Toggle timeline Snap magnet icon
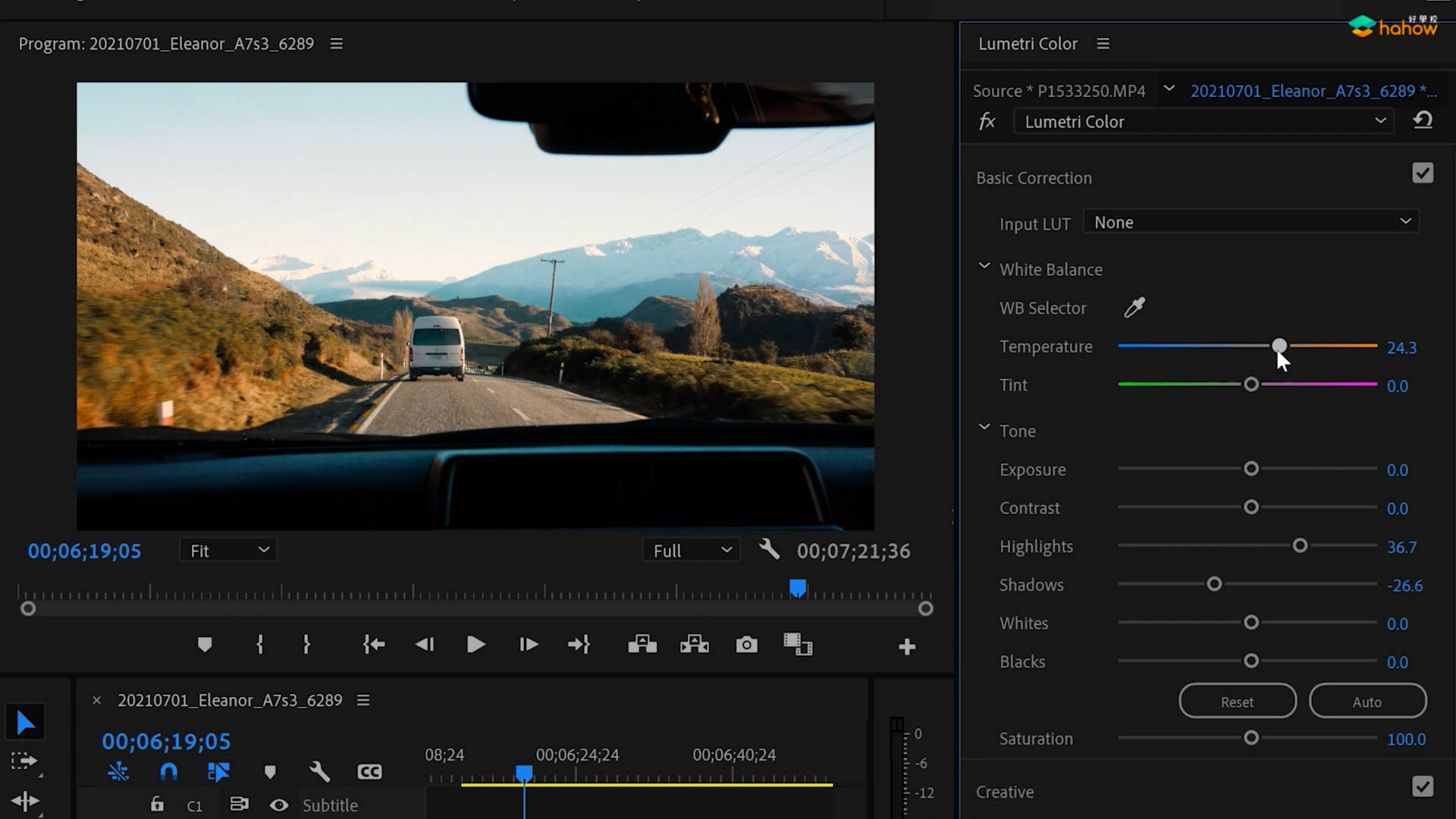The height and width of the screenshot is (819, 1456). point(168,772)
